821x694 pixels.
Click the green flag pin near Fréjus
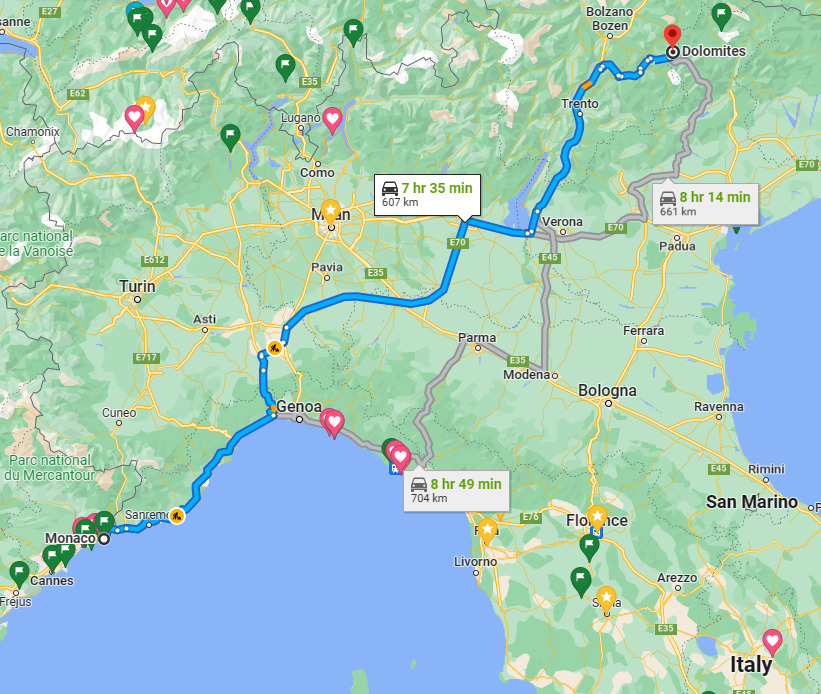click(x=19, y=574)
